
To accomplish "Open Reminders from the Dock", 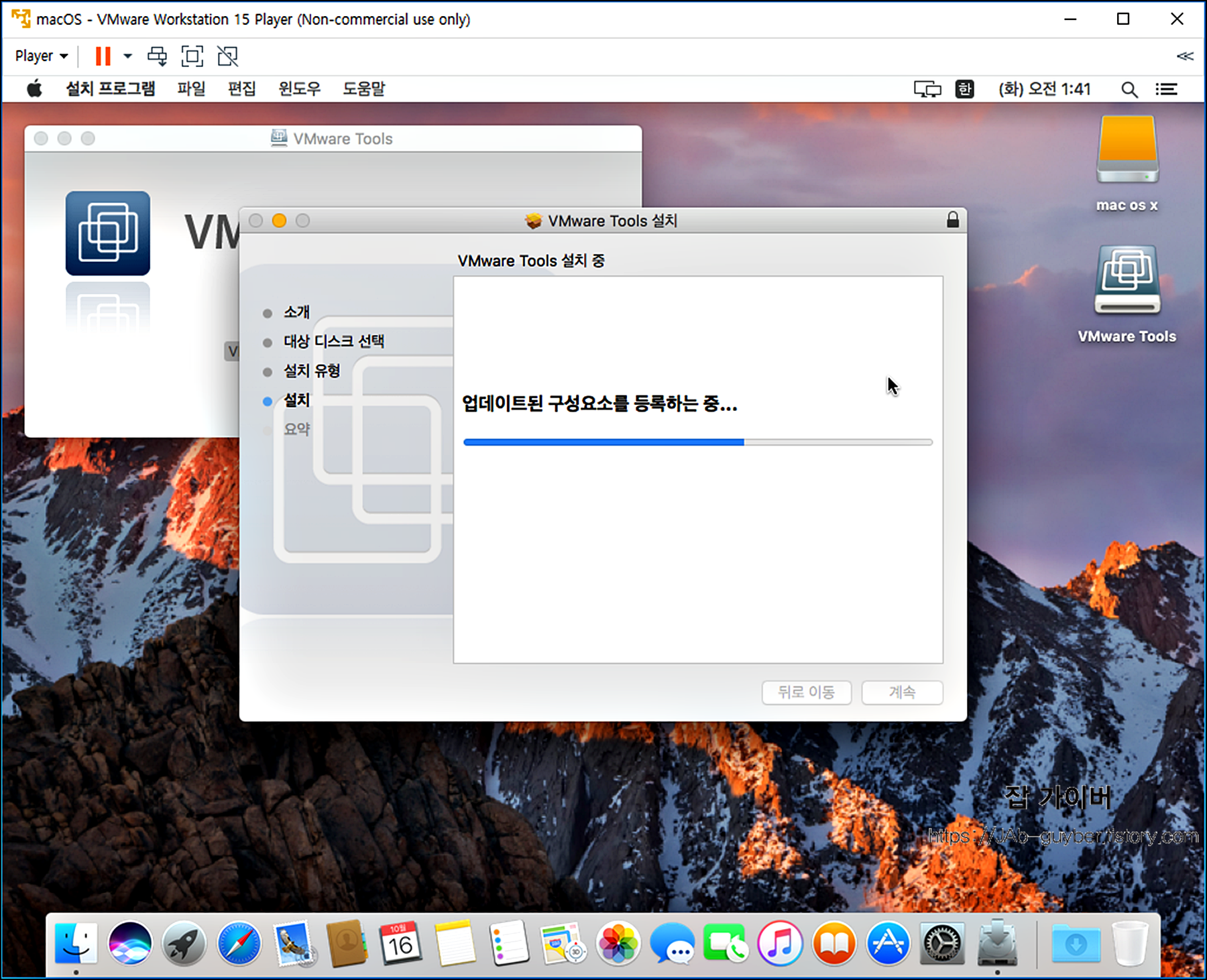I will pyautogui.click(x=508, y=943).
